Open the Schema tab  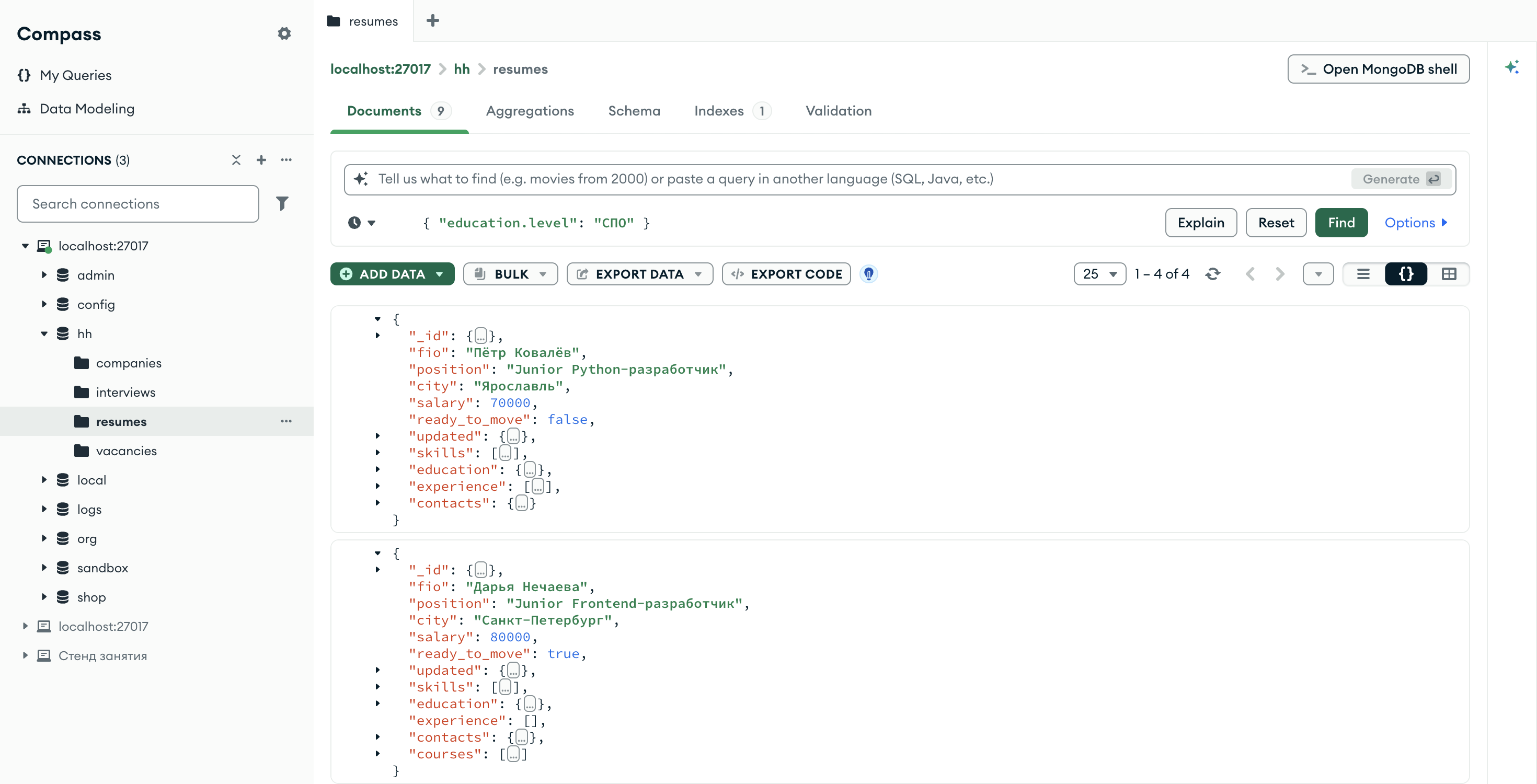[x=634, y=111]
